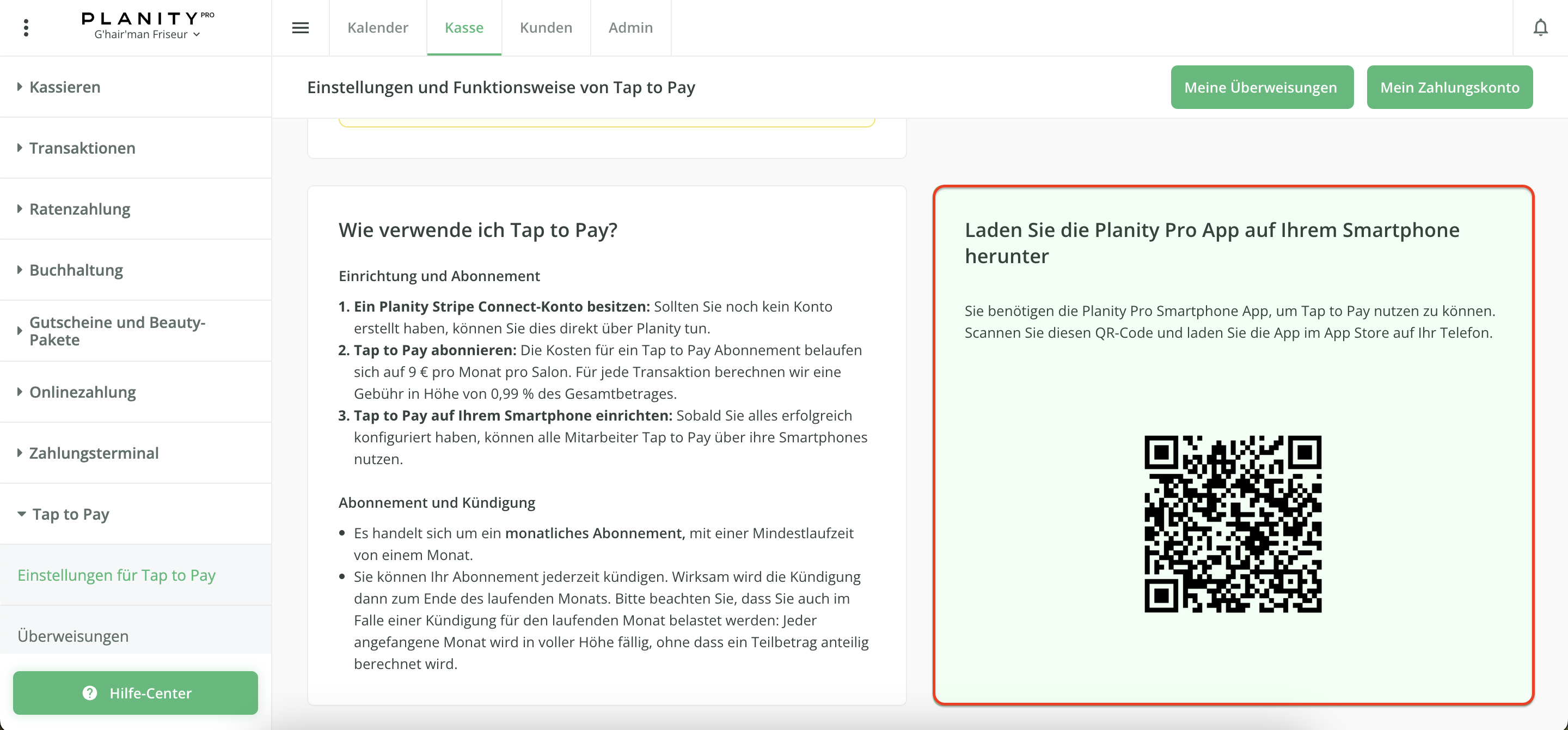
Task: Click the QR code image
Action: pyautogui.click(x=1233, y=524)
